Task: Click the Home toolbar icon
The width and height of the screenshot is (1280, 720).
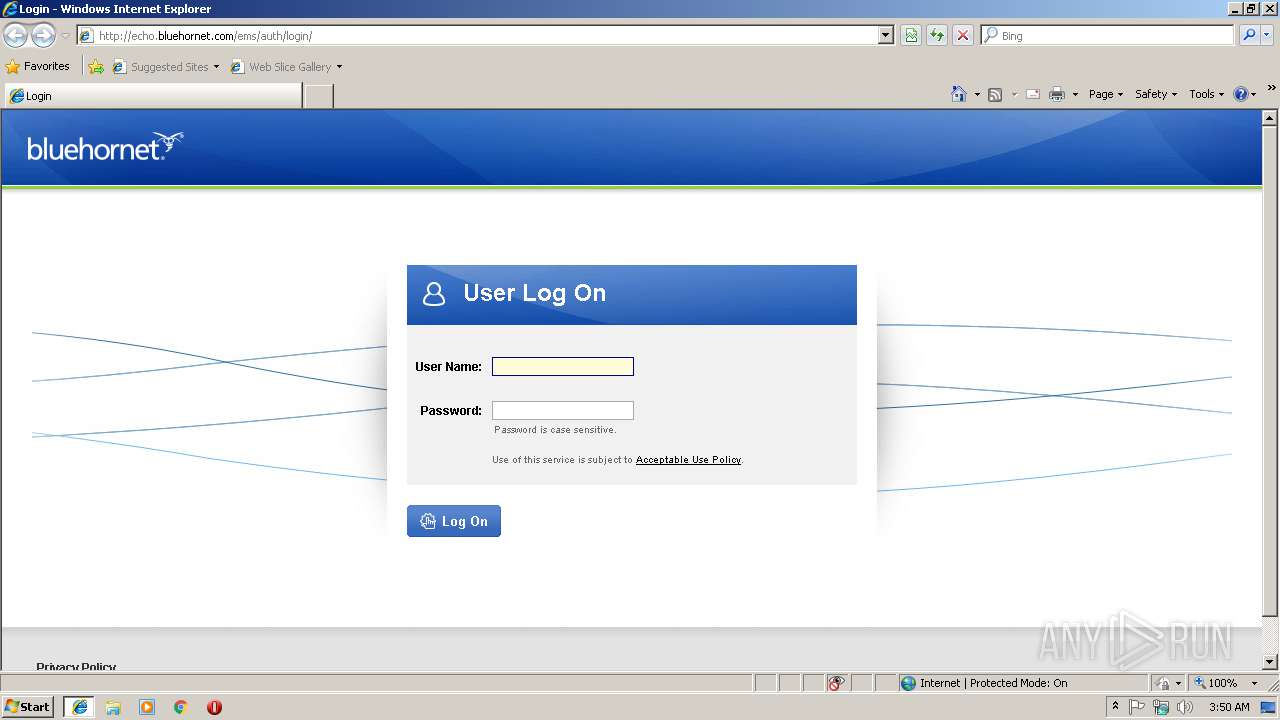Action: (959, 94)
